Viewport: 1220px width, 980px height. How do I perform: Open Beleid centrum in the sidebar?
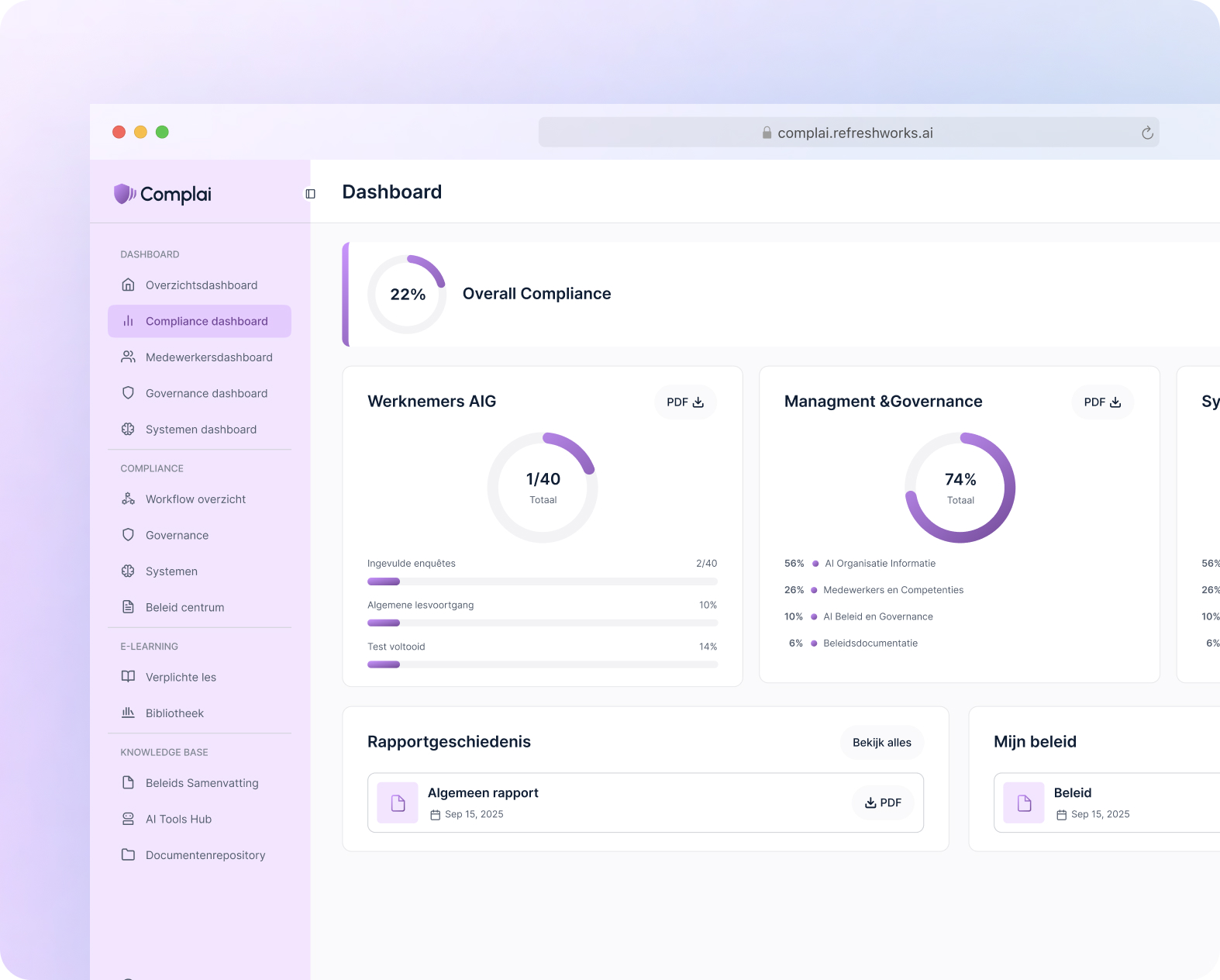[x=184, y=608]
